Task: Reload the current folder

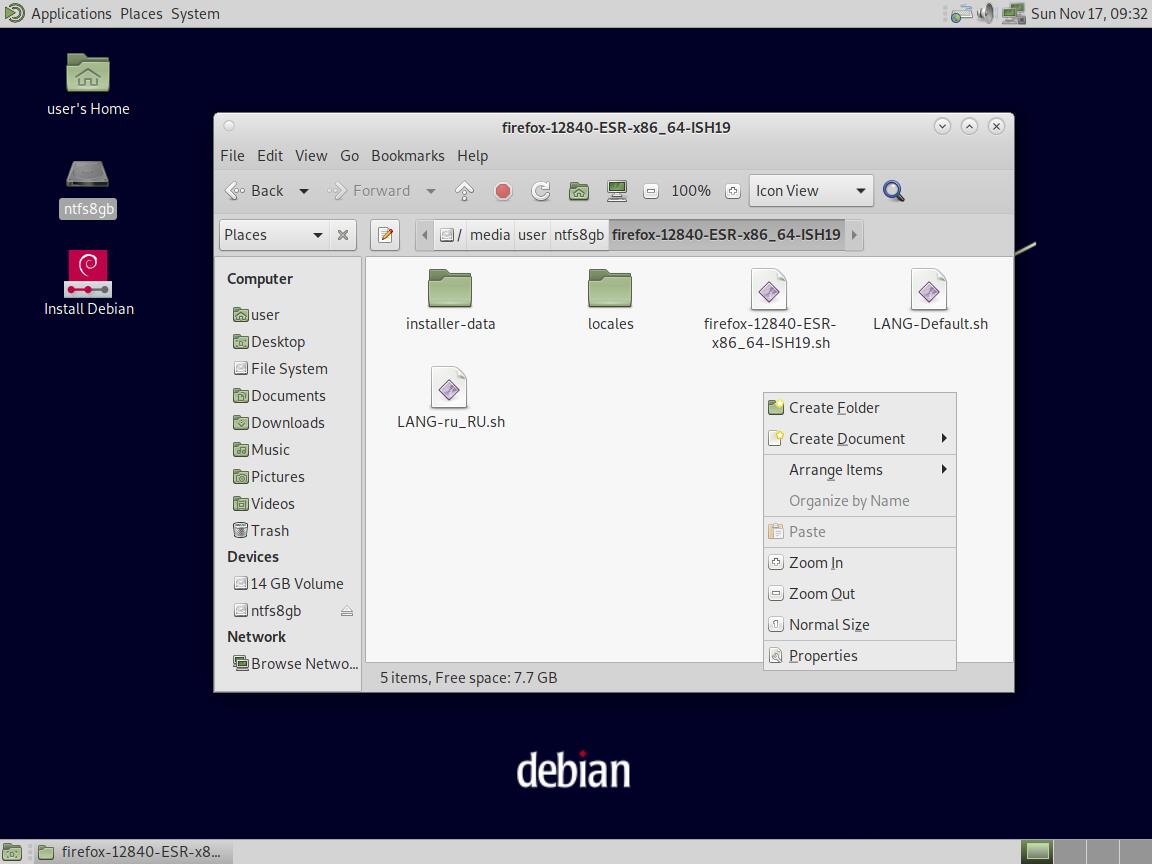Action: point(541,191)
